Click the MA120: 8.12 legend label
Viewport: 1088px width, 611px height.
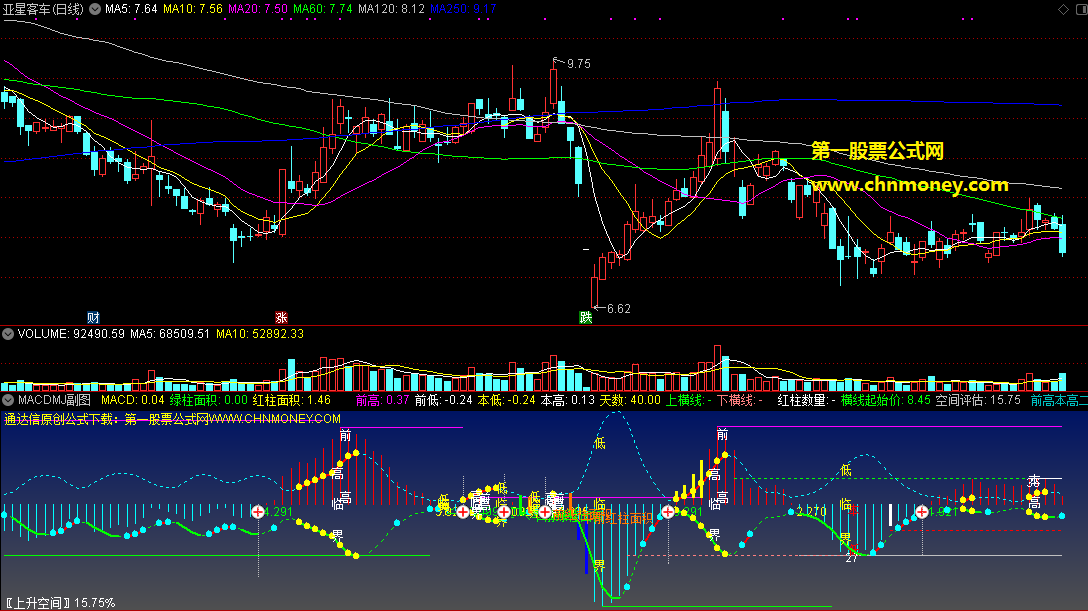(391, 9)
